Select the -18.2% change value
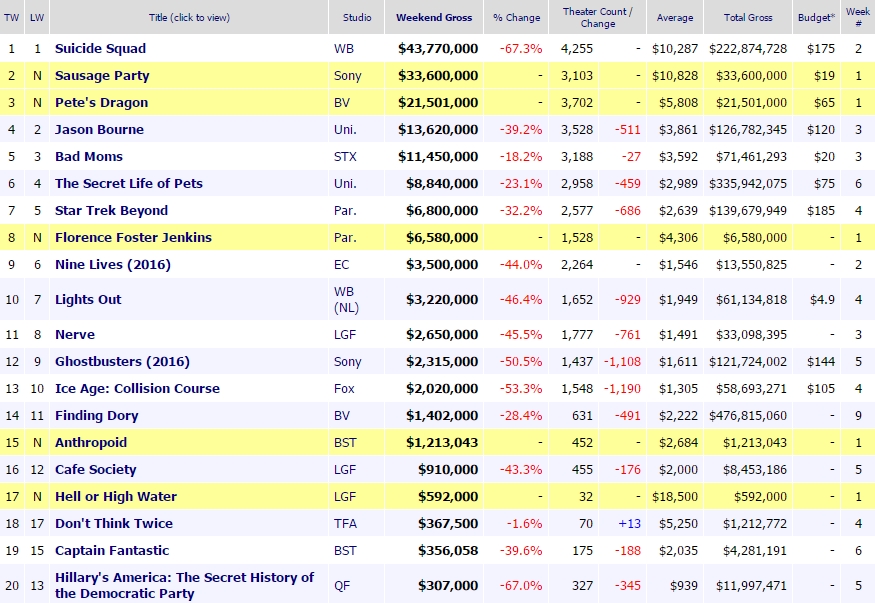Viewport: 875px width, 603px height. tap(521, 157)
